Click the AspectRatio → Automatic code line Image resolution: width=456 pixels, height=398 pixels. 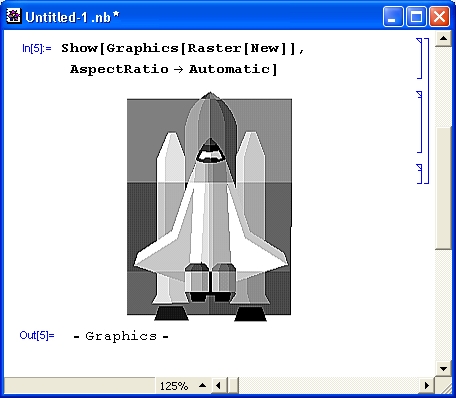click(173, 69)
